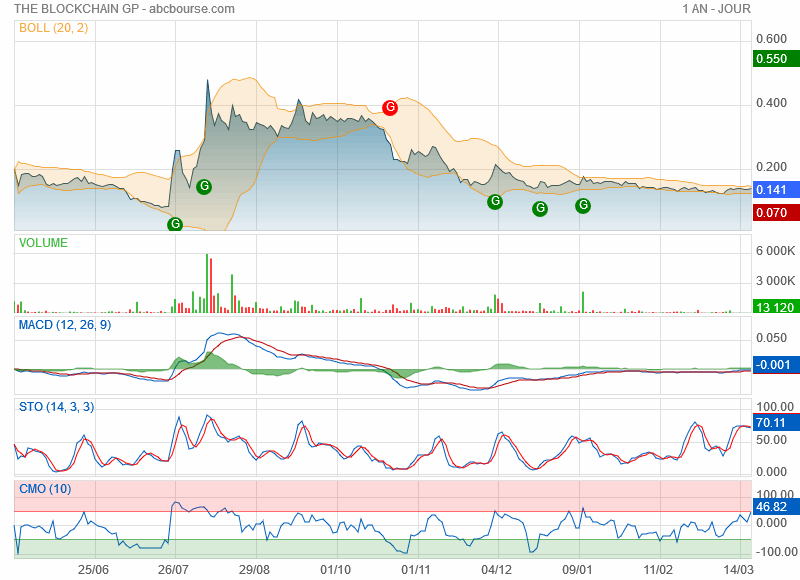The height and width of the screenshot is (580, 800).
Task: Click the green G marker at the July price low
Action: 175,224
